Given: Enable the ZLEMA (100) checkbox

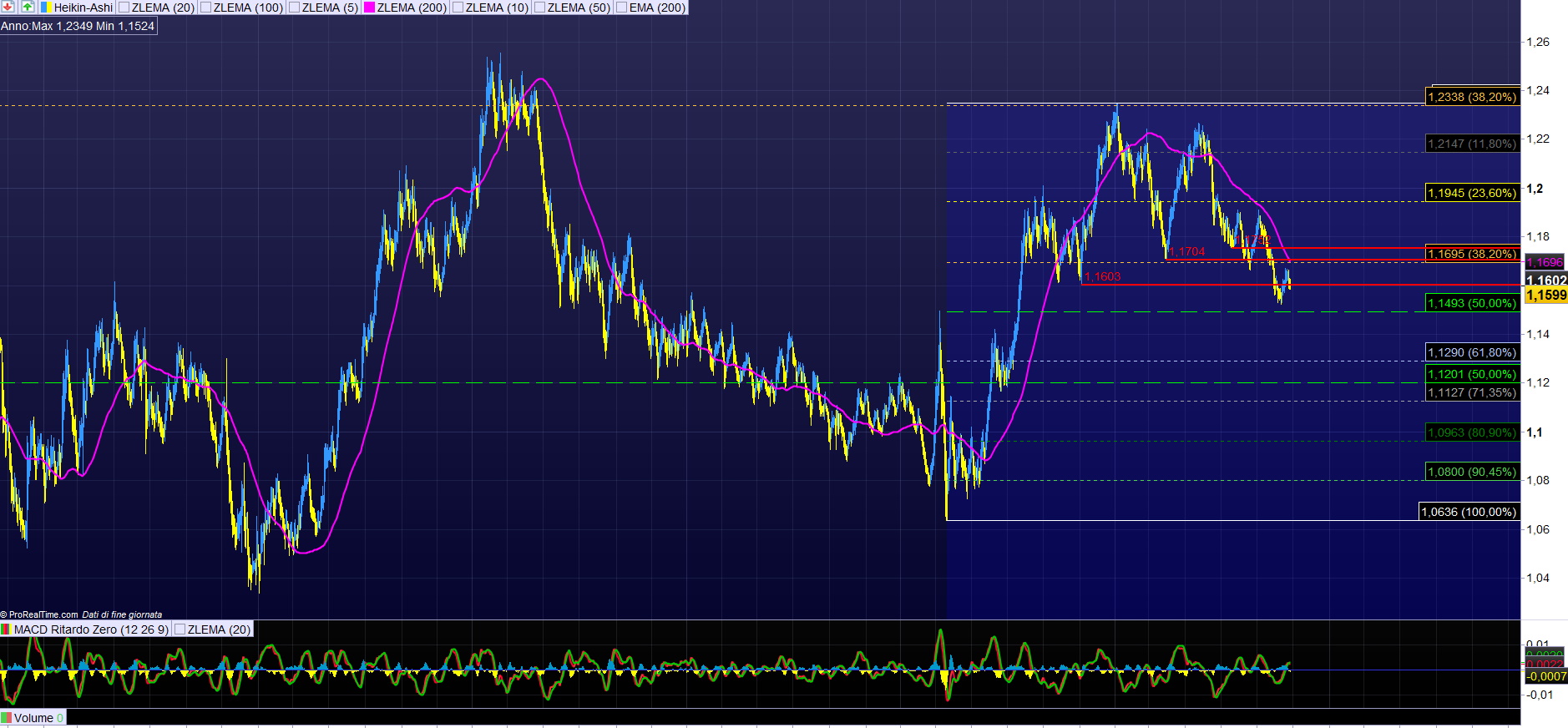Looking at the screenshot, I should [x=206, y=8].
